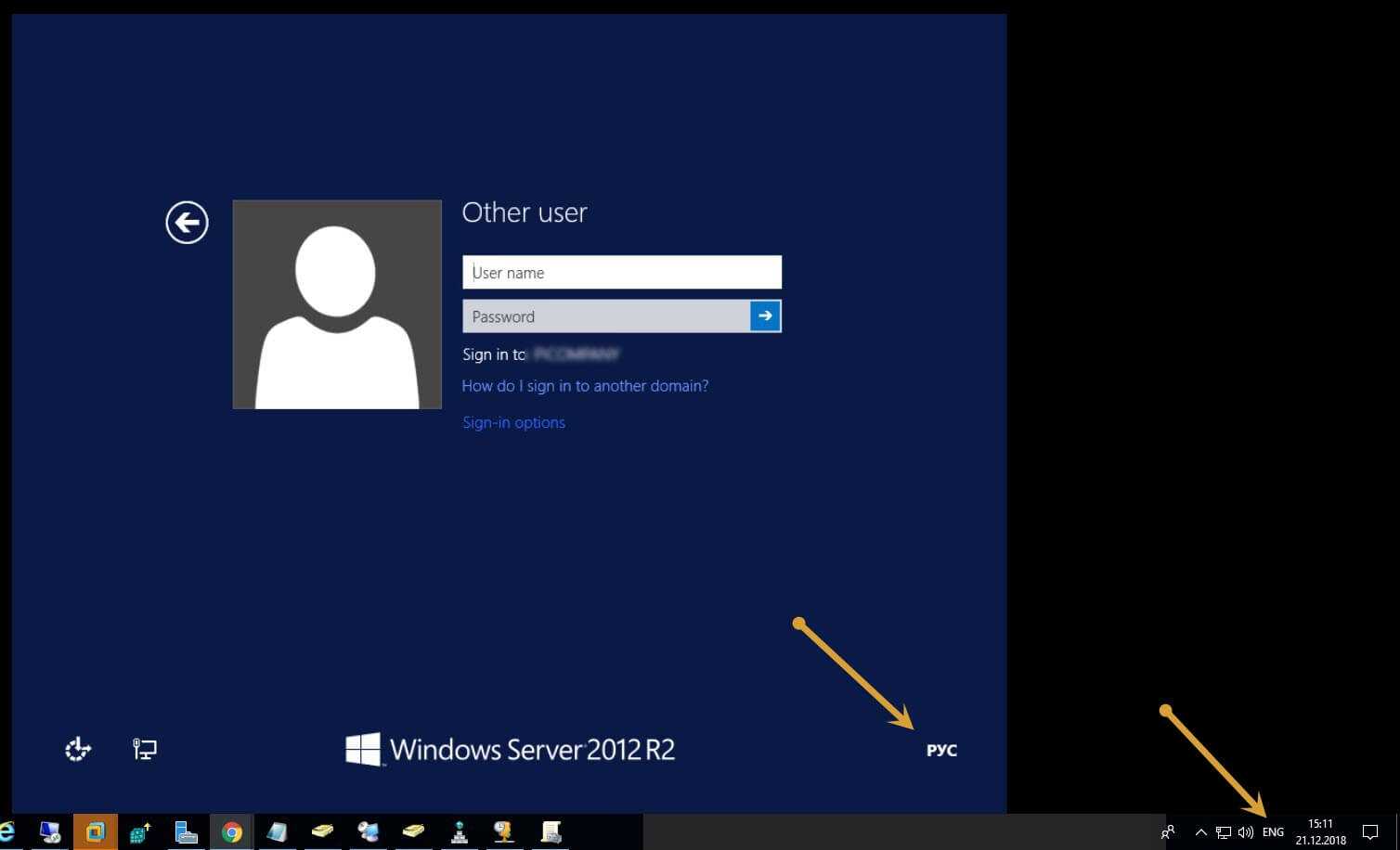
Task: Click the volume speaker tray icon
Action: 1245,832
